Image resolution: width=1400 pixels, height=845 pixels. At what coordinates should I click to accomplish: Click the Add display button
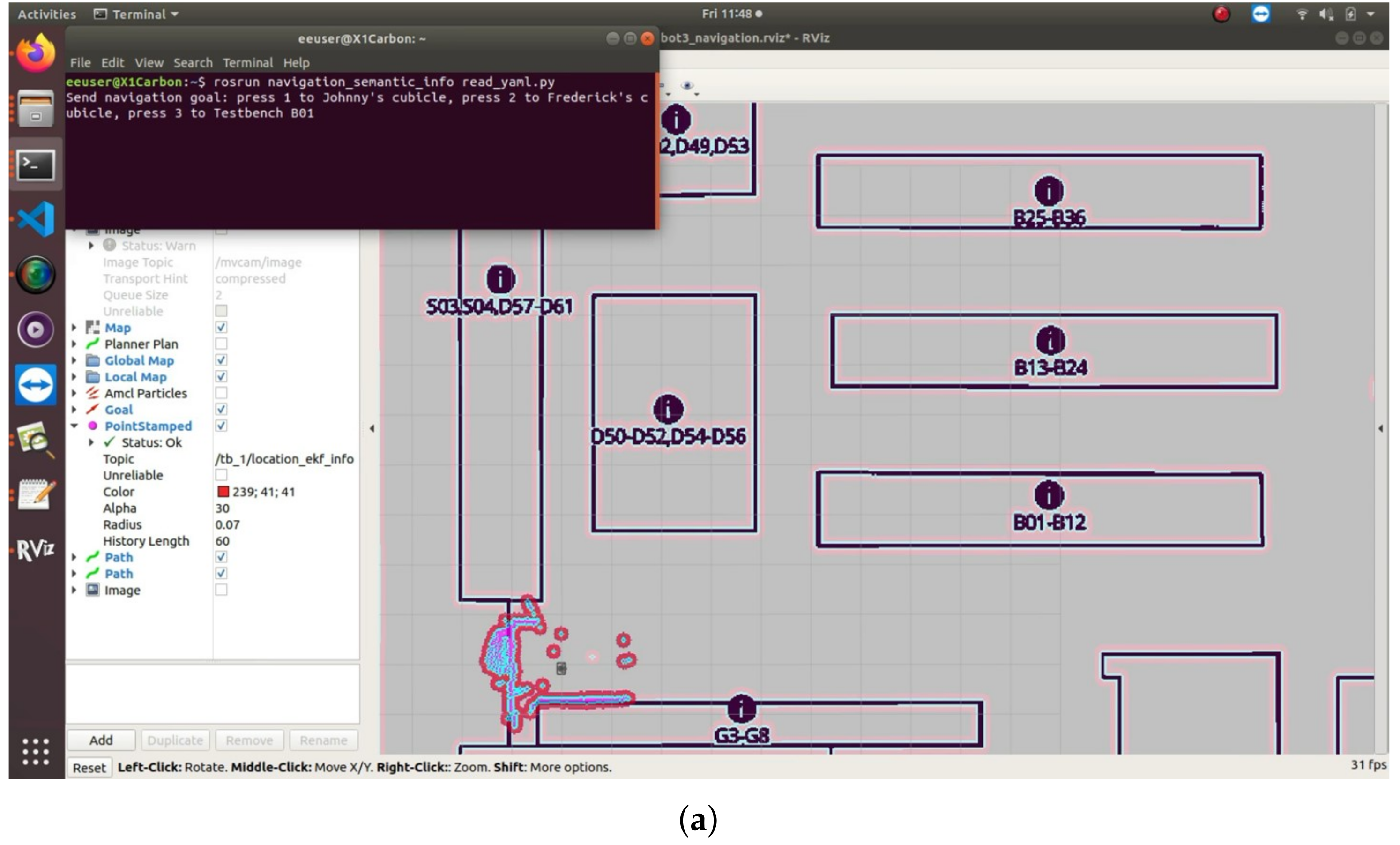coord(101,740)
